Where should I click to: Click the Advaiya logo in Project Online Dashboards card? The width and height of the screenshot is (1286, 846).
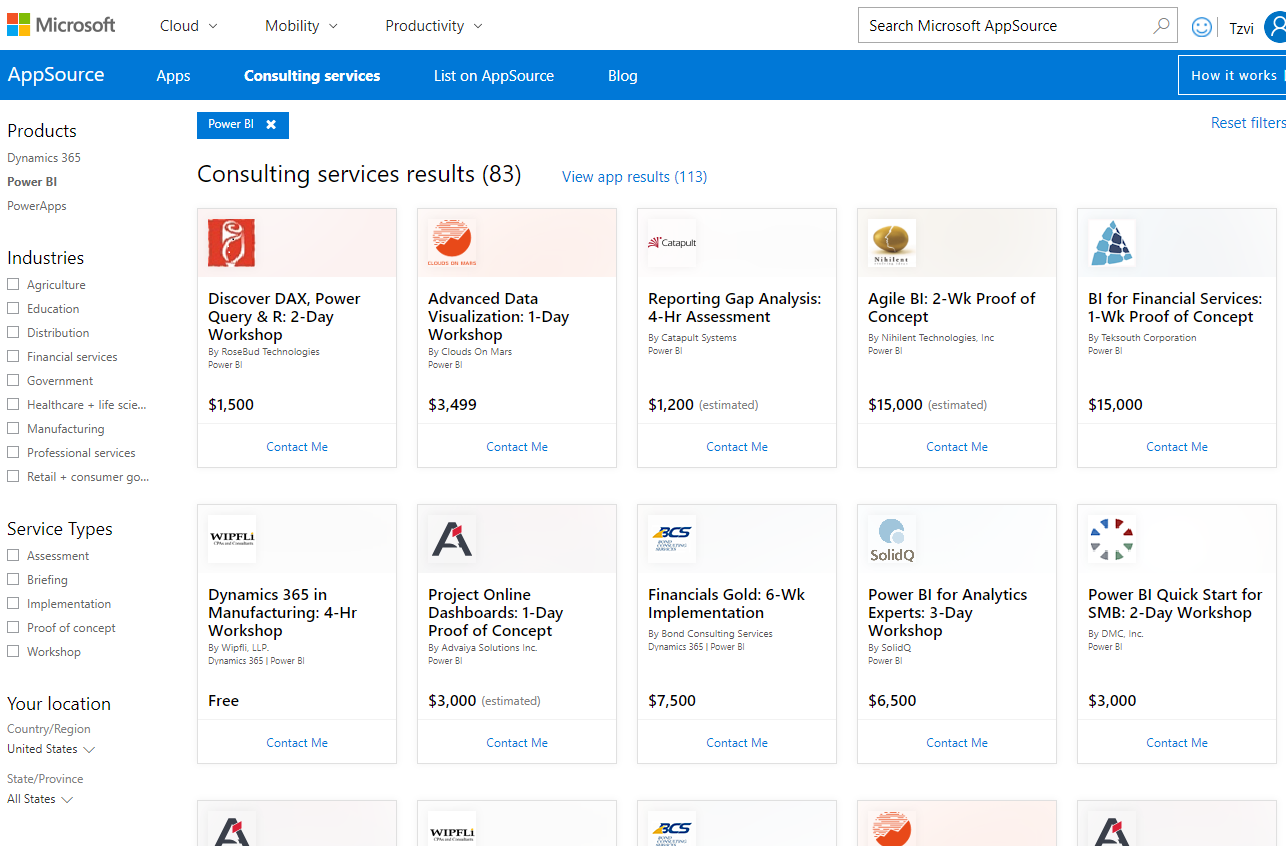pos(452,539)
